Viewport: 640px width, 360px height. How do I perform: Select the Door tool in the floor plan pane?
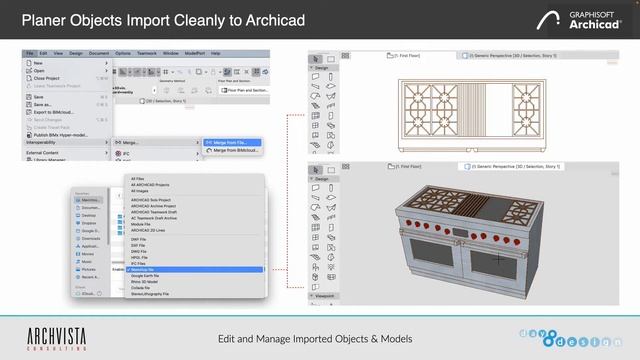click(x=331, y=116)
